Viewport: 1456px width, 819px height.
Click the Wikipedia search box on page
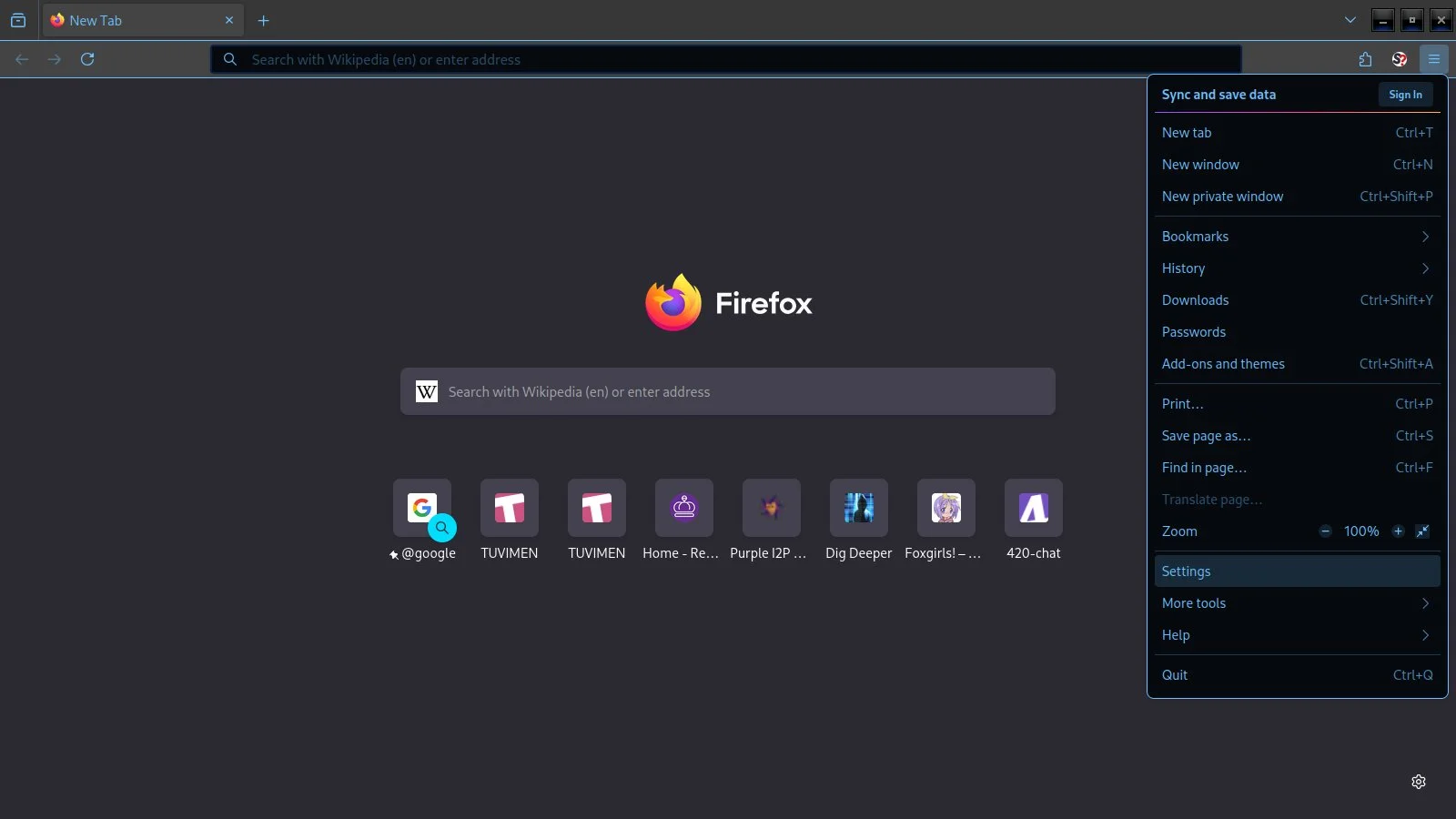728,391
